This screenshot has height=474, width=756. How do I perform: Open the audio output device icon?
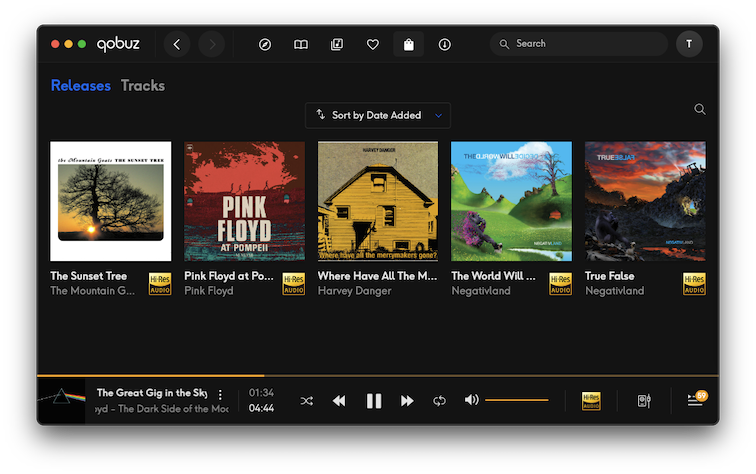(644, 401)
